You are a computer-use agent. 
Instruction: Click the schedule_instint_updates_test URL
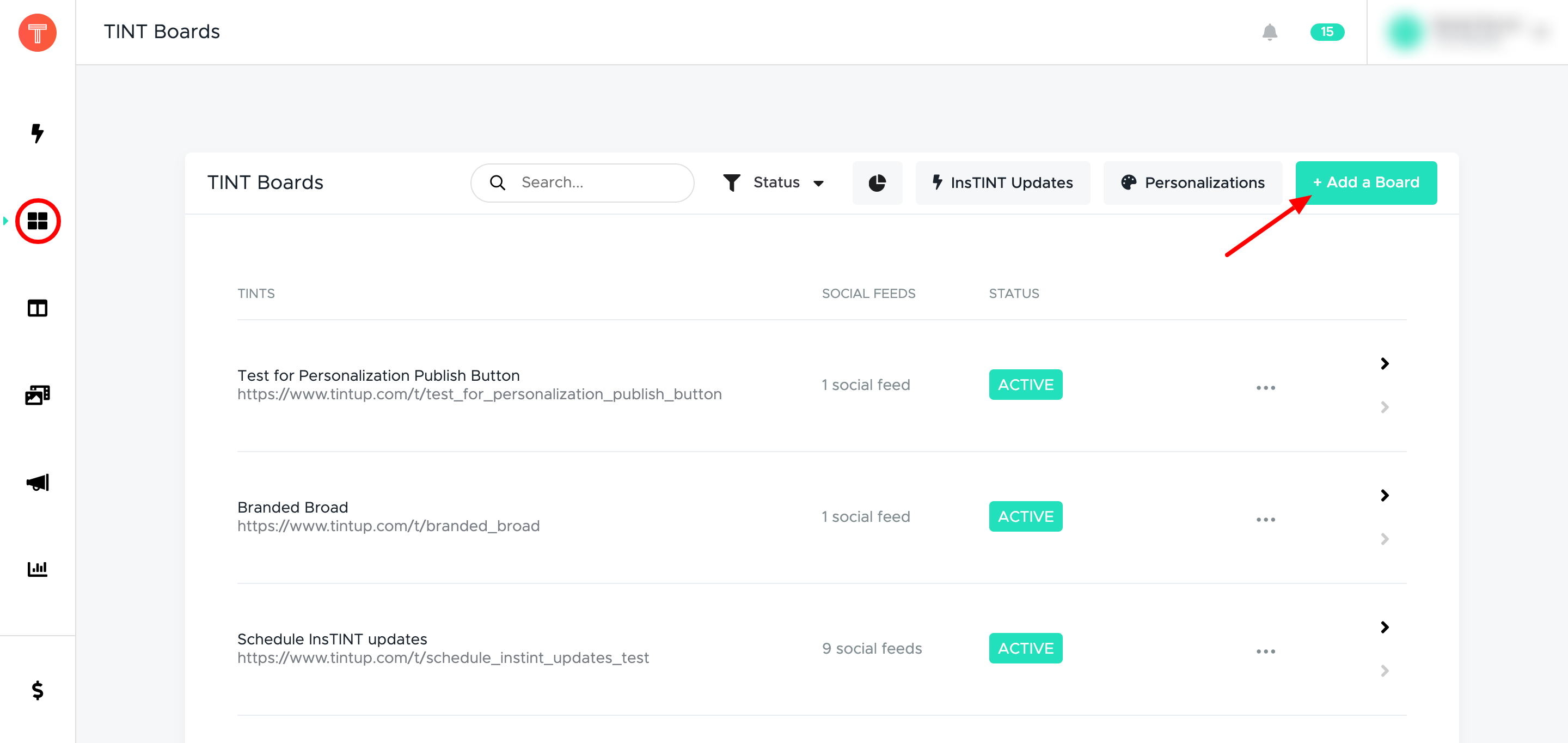[x=443, y=657]
